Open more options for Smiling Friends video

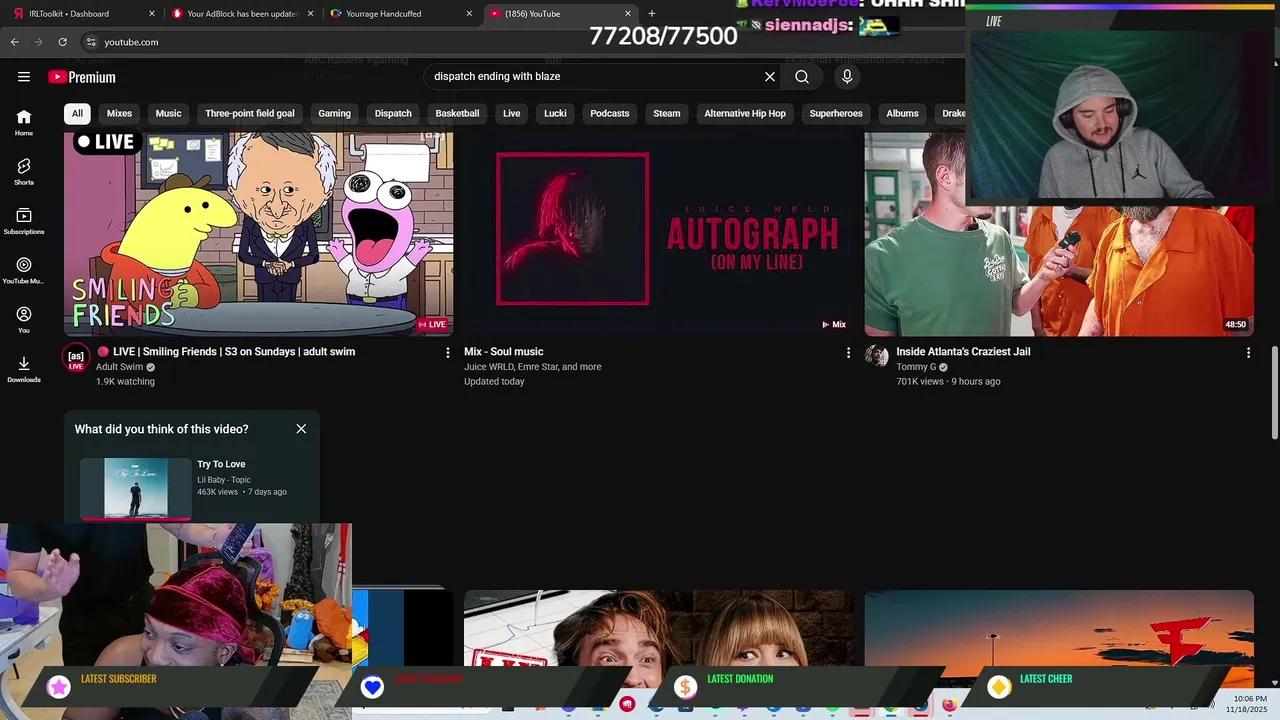point(448,353)
